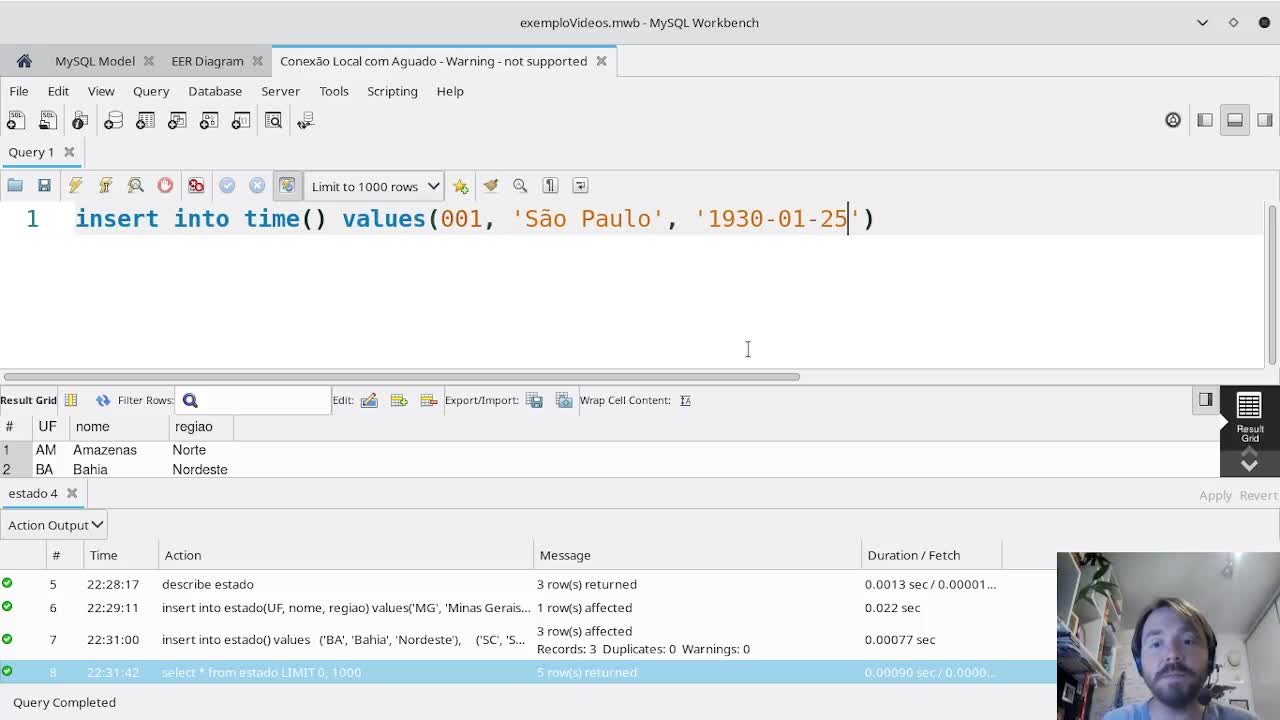Close the Query 1 tab

(x=69, y=152)
